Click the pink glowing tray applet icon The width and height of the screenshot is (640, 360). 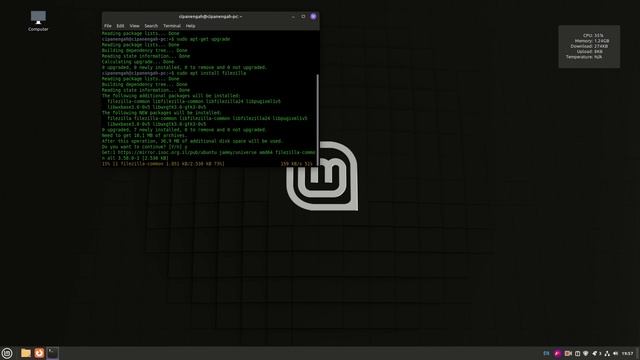pyautogui.click(x=557, y=353)
